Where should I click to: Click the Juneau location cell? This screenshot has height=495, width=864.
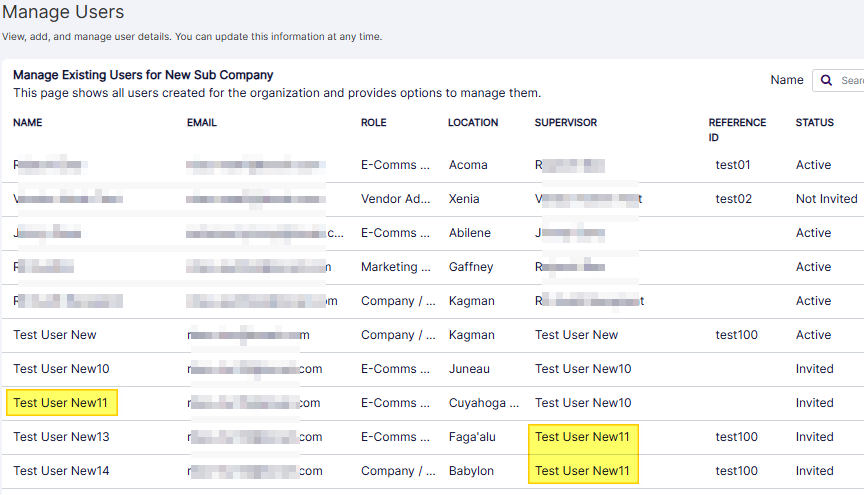coord(469,369)
